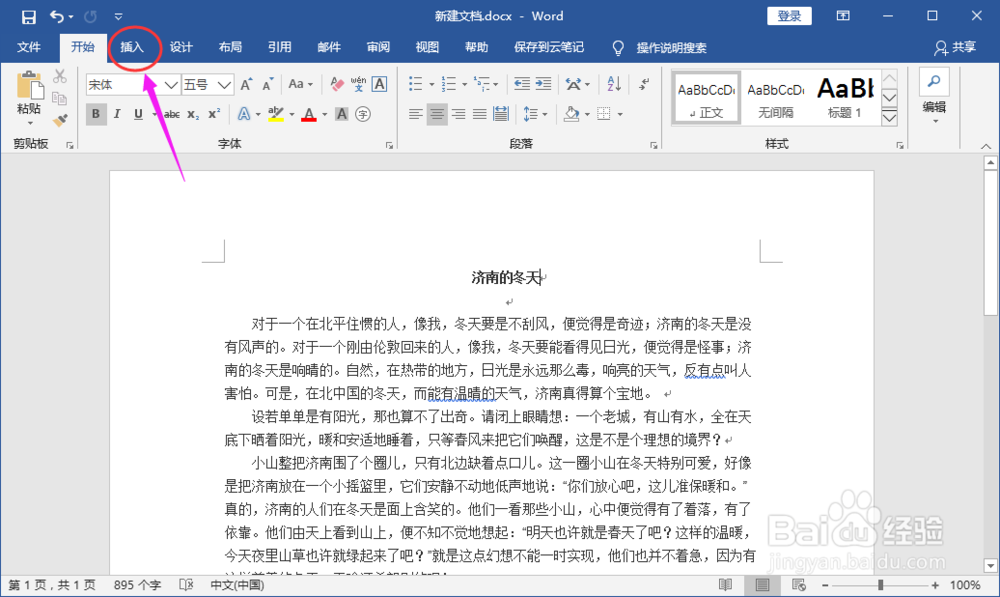This screenshot has height=597, width=1000.
Task: Click the Justify alignment icon
Action: [x=480, y=114]
